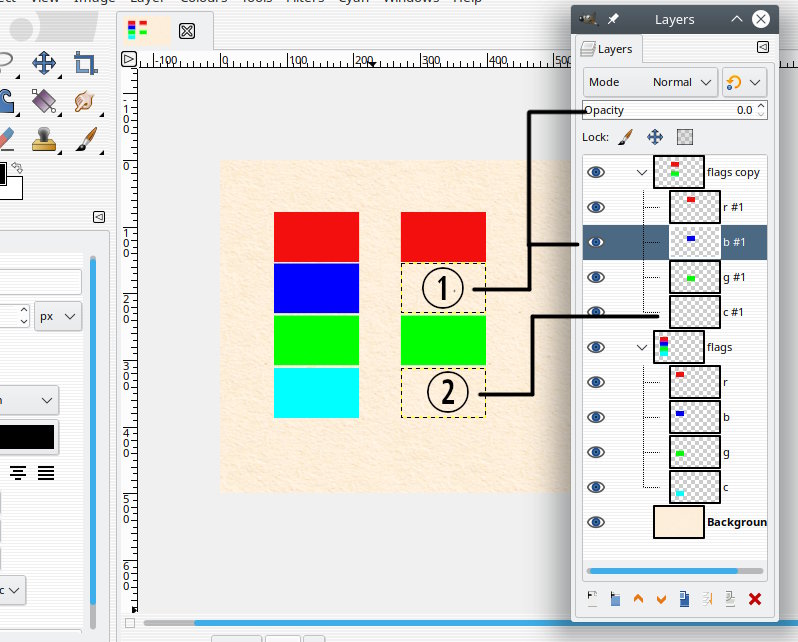Open the layer Mode Normal dropdown
Screen dimensions: 798x642
pyautogui.click(x=650, y=82)
